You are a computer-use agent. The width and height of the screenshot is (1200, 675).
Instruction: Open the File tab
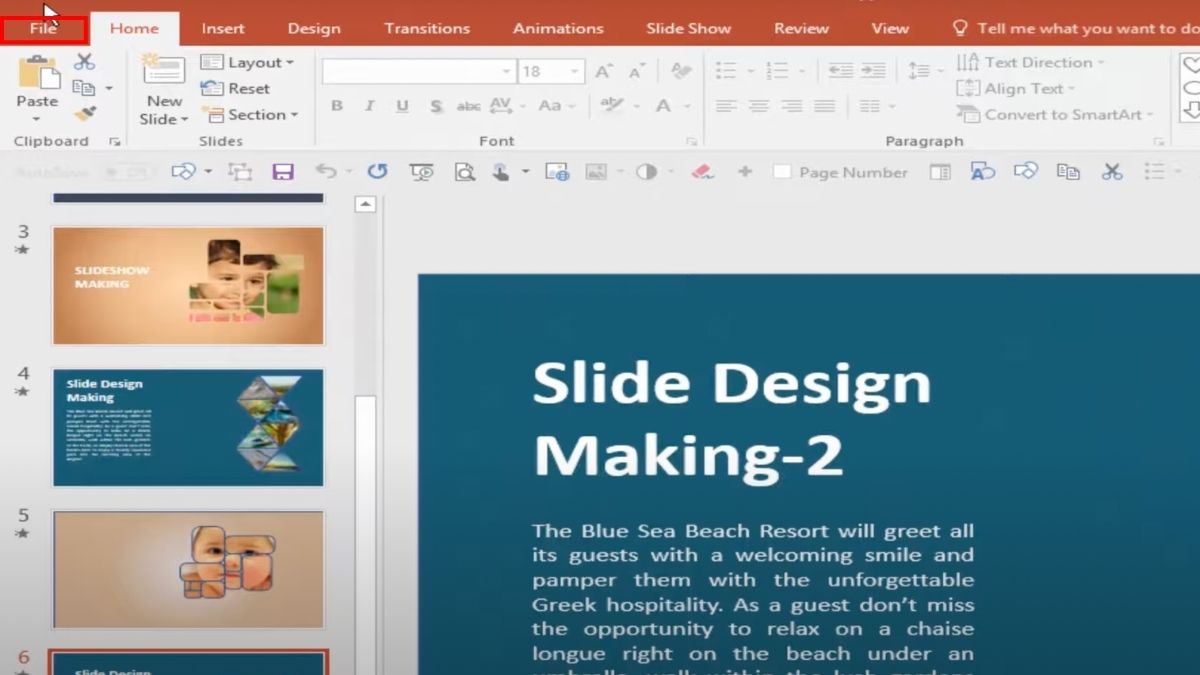(x=43, y=28)
